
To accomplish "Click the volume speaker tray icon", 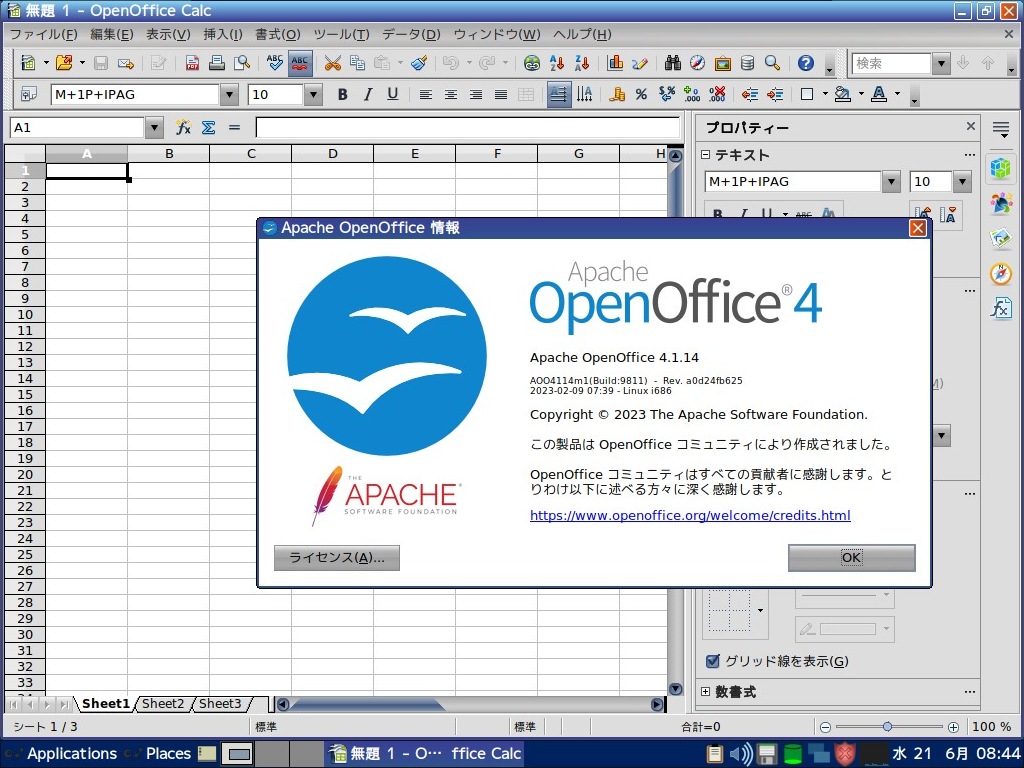I will pos(741,754).
